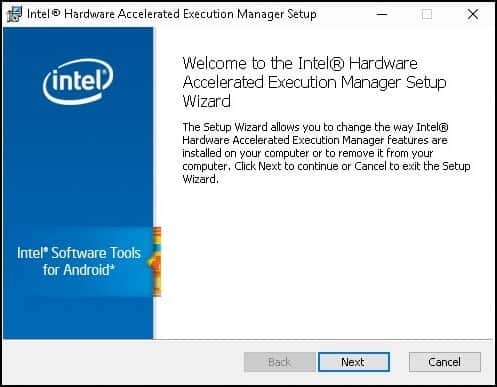Click the word Wizard in the heading

pos(206,101)
